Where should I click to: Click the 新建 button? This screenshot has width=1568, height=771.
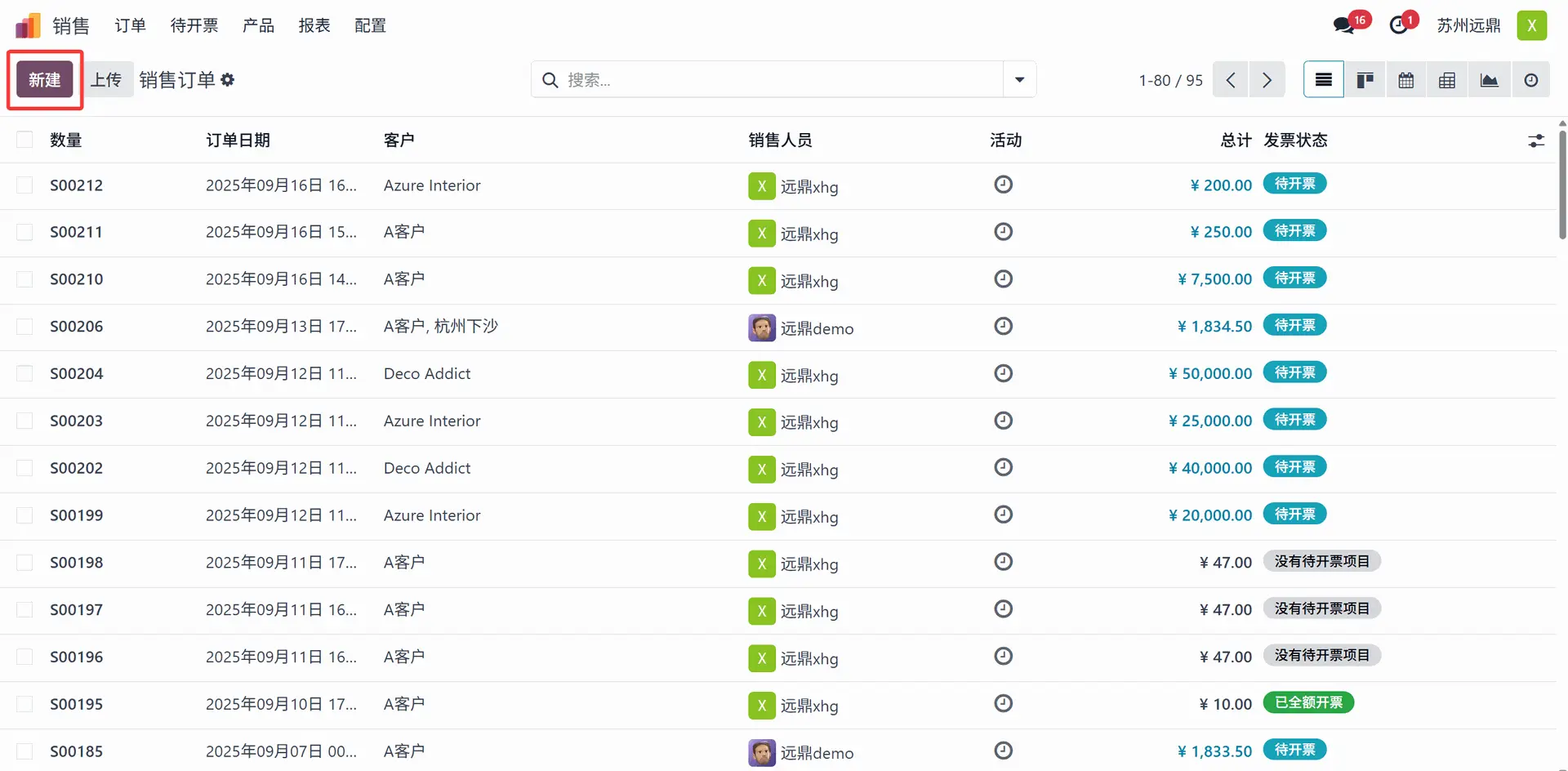[x=45, y=80]
